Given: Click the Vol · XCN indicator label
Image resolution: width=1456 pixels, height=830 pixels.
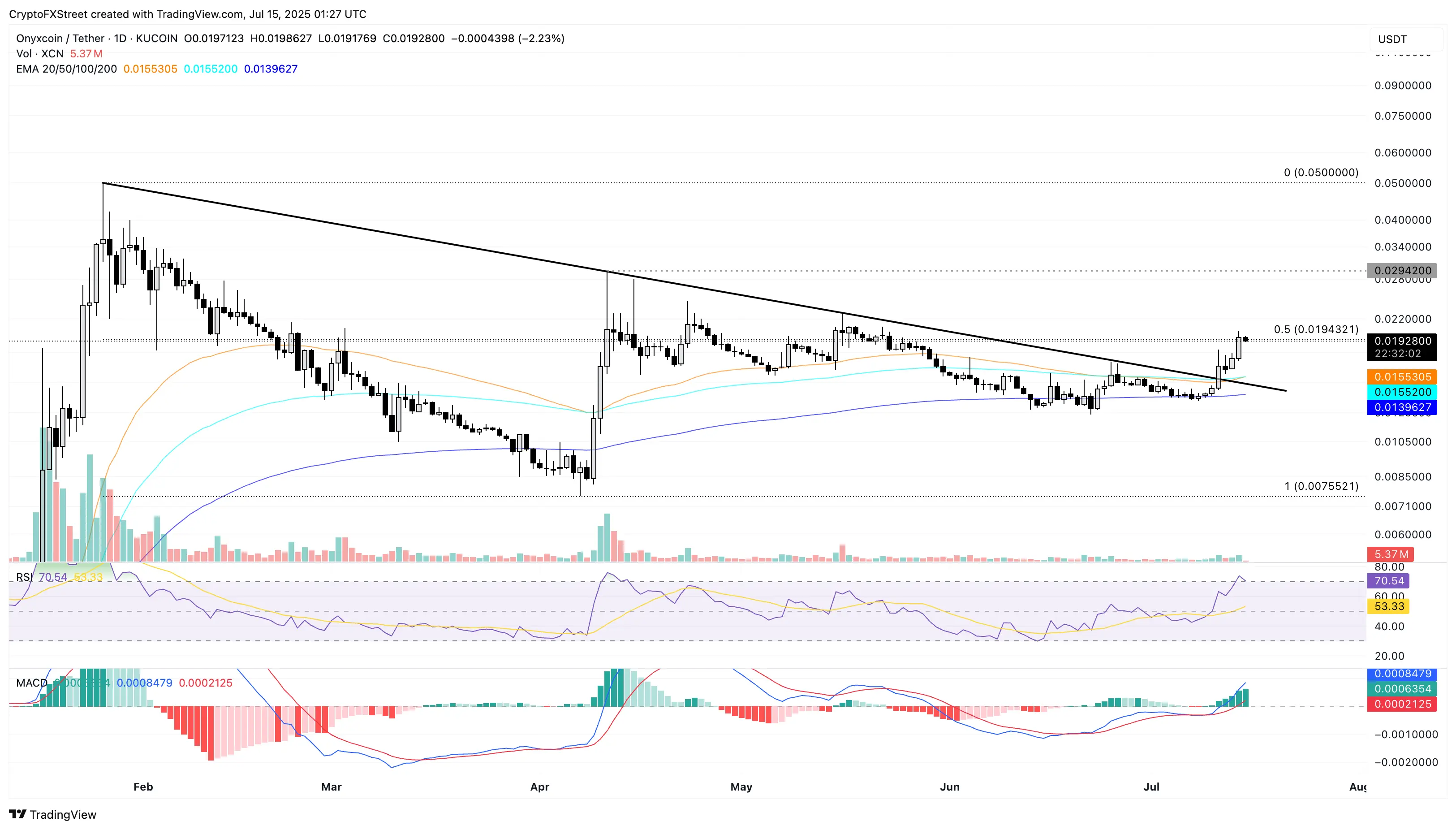Looking at the screenshot, I should click(40, 54).
